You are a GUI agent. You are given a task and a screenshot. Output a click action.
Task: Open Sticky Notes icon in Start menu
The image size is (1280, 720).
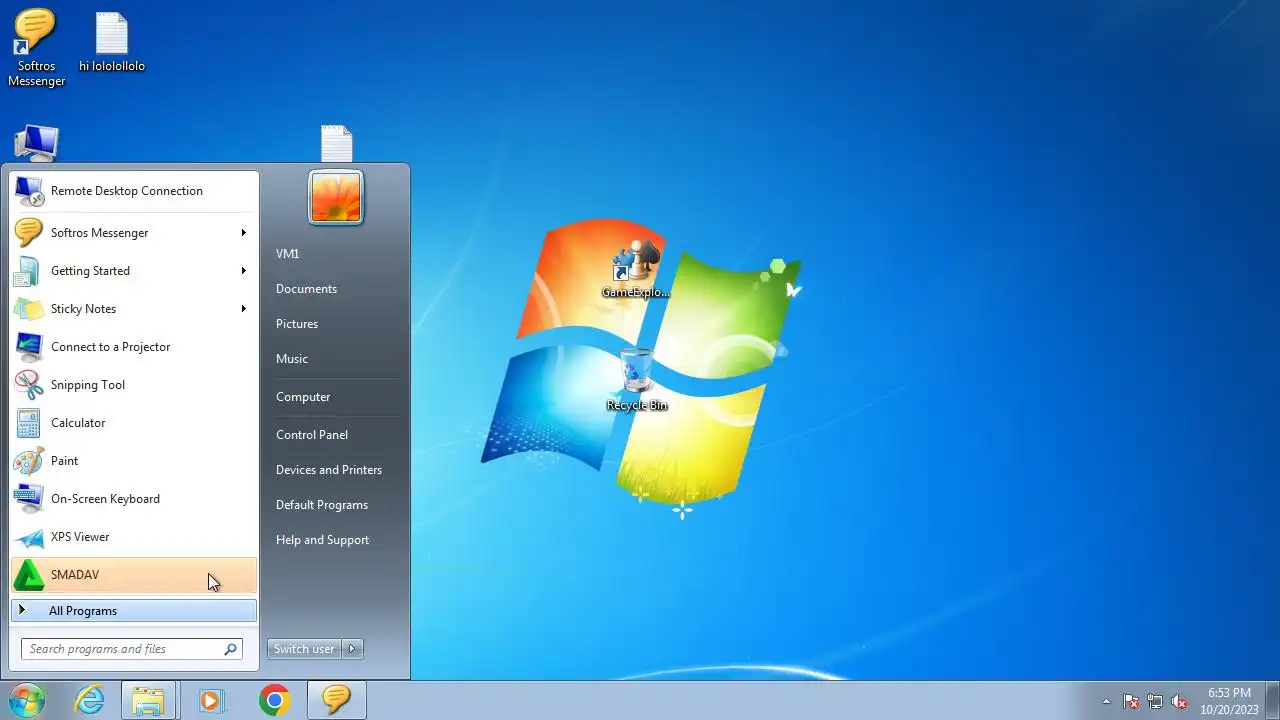pos(29,309)
